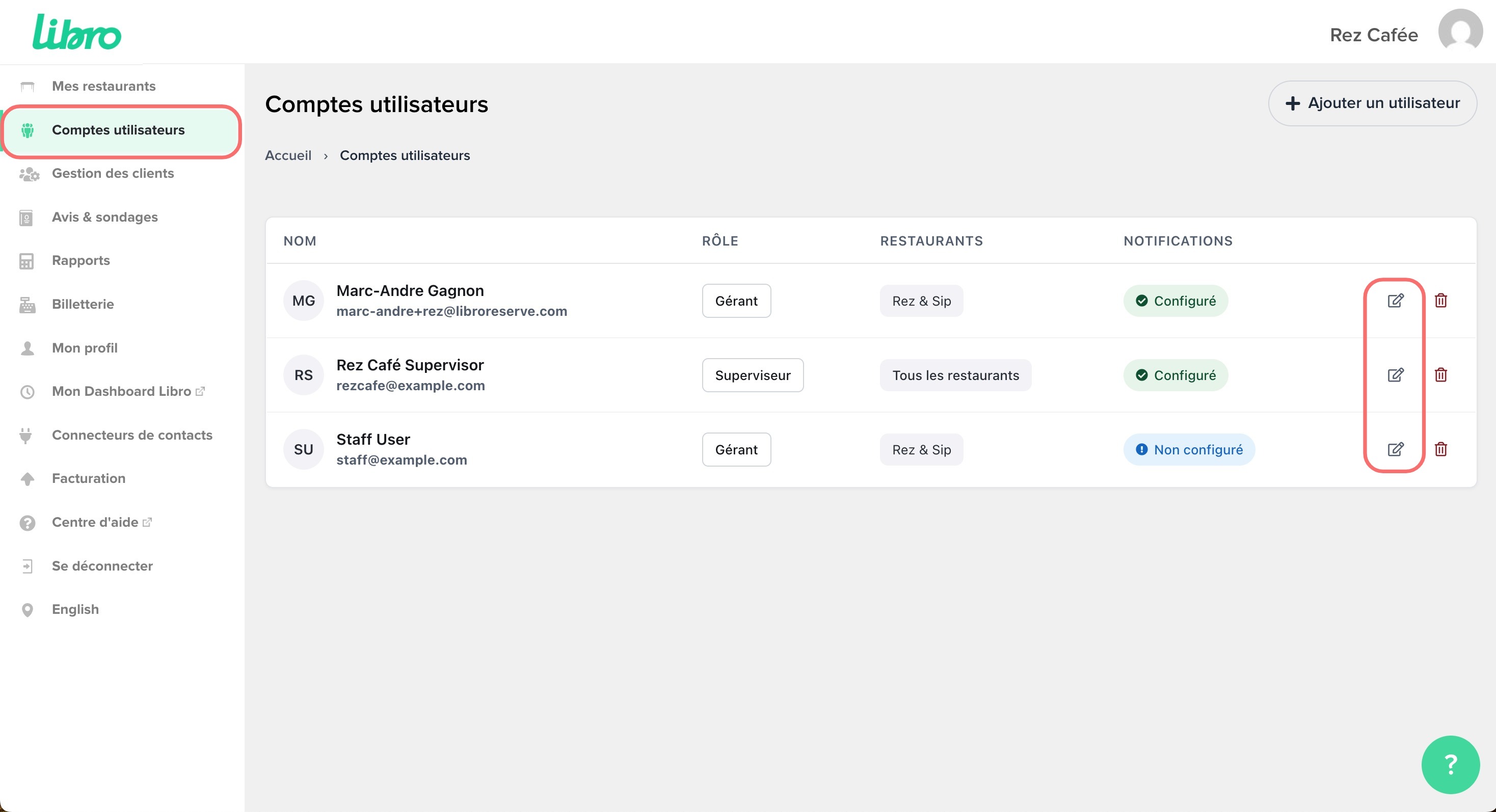Screen dimensions: 1496x812
Task: Remove Staff User with trash icon
Action: pos(1440,449)
